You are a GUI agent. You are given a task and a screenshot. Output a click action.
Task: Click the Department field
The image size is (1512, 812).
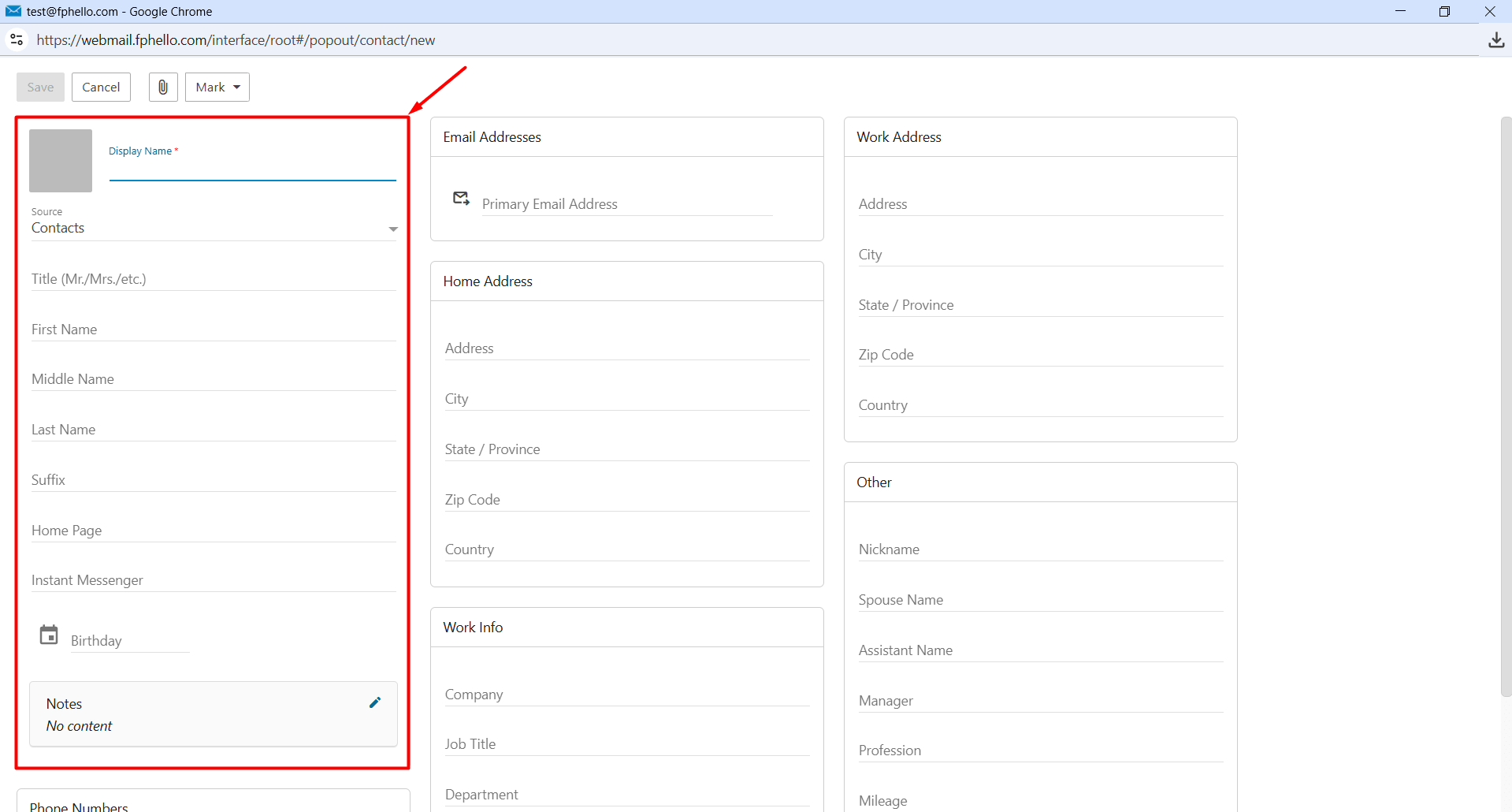pyautogui.click(x=627, y=795)
